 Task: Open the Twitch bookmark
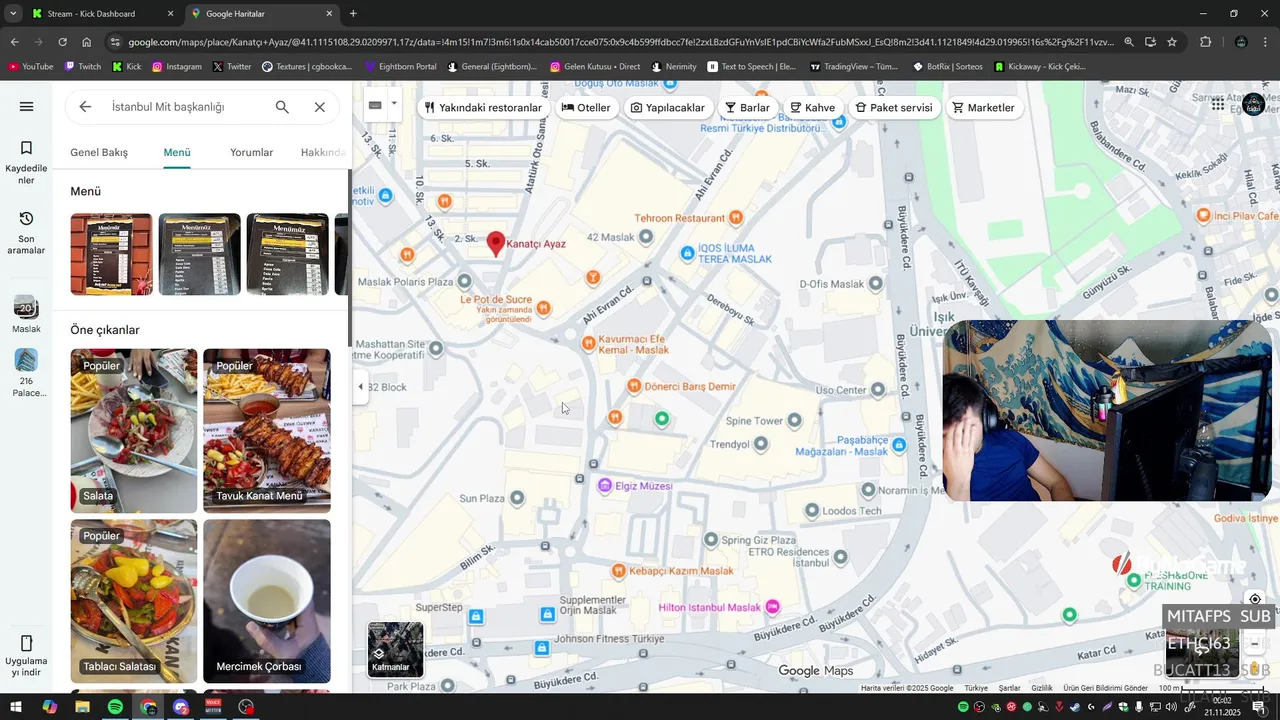click(83, 67)
